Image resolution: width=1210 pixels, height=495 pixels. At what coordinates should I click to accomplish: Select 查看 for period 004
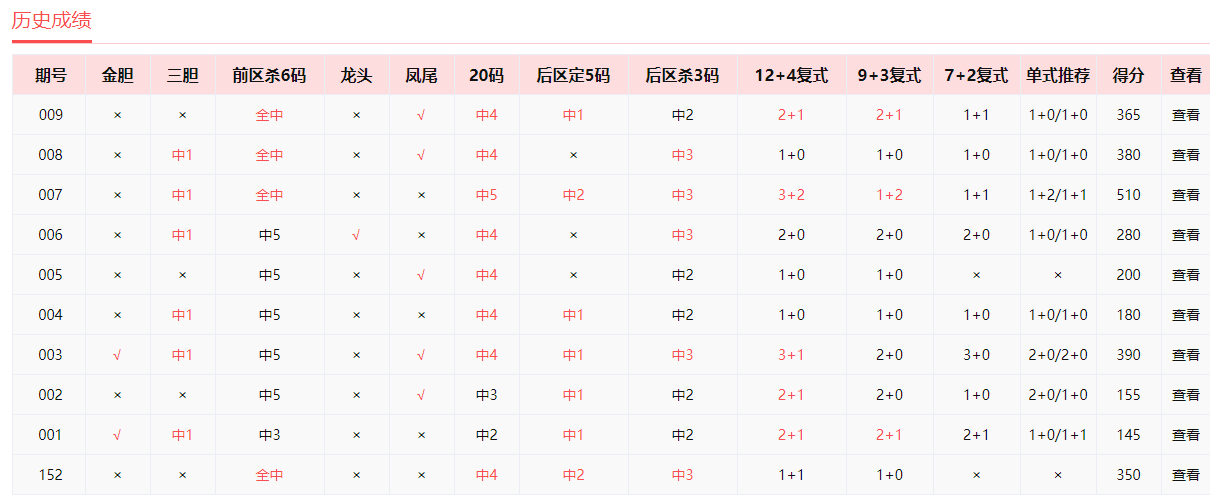pos(1185,315)
